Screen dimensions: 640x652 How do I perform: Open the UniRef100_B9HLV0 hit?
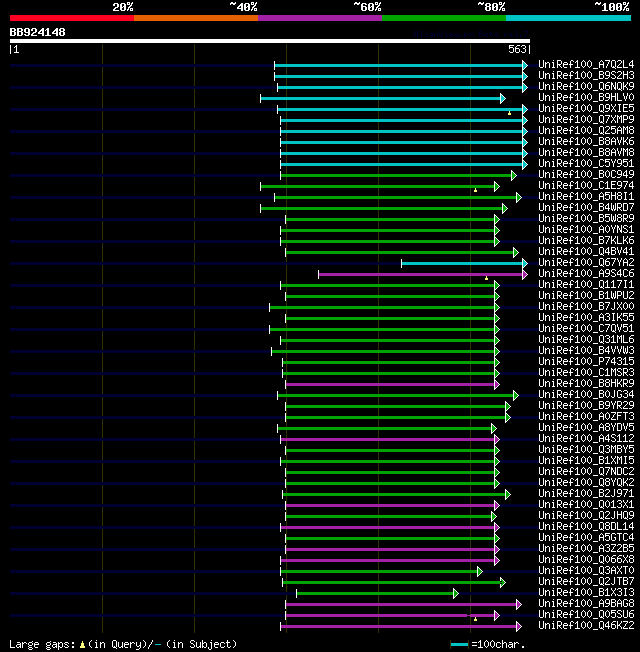click(586, 97)
